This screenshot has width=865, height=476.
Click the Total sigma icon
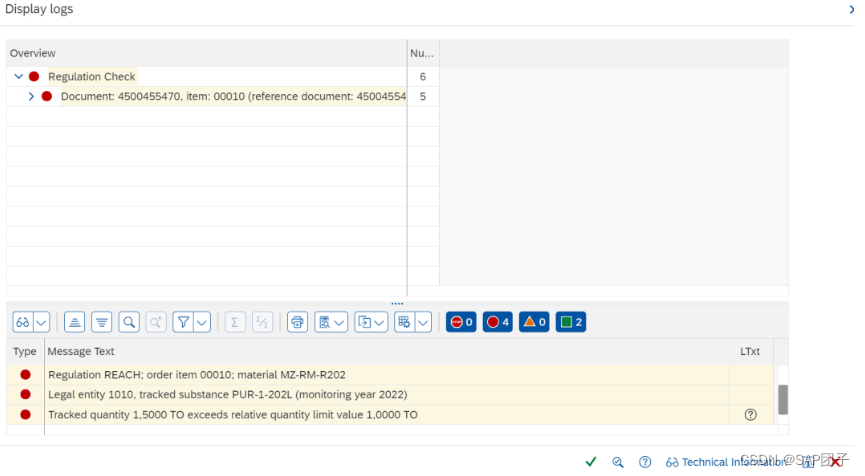(235, 322)
